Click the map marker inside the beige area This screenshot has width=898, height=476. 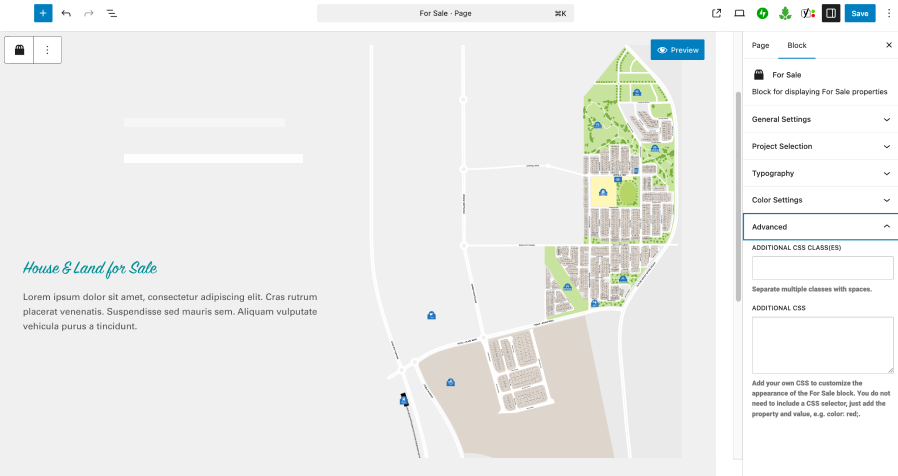[451, 382]
